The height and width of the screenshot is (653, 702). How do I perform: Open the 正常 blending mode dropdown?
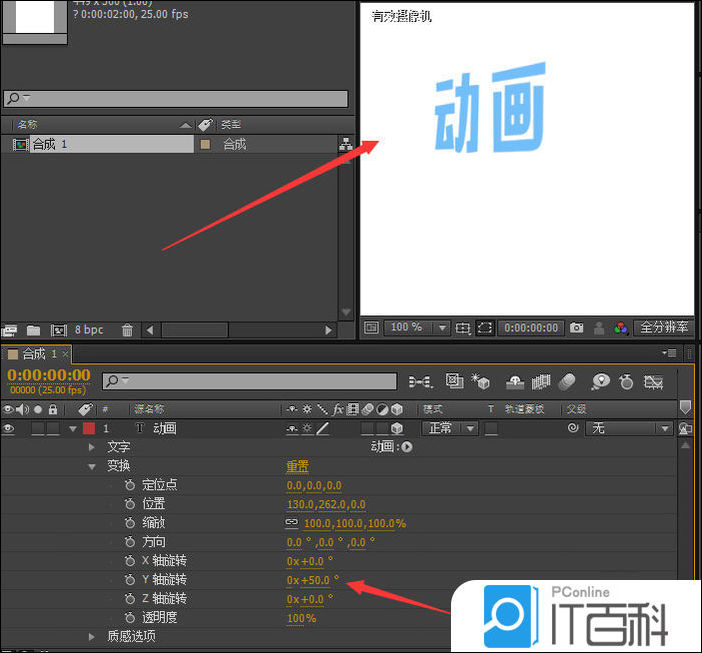(449, 428)
